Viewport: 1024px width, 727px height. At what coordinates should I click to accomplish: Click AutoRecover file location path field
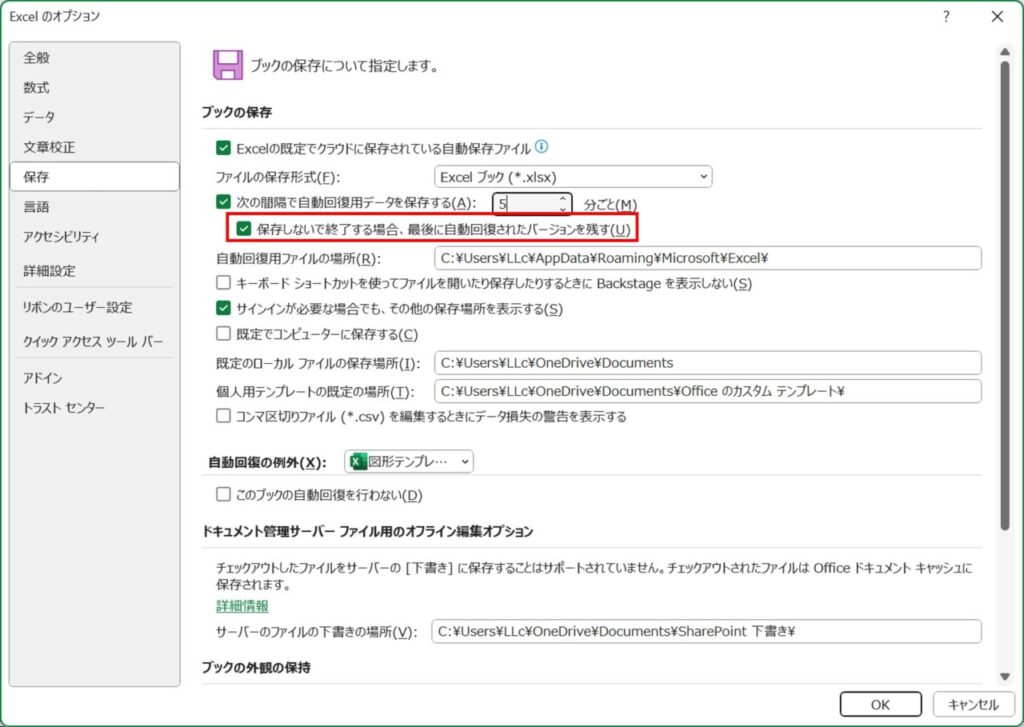[707, 258]
